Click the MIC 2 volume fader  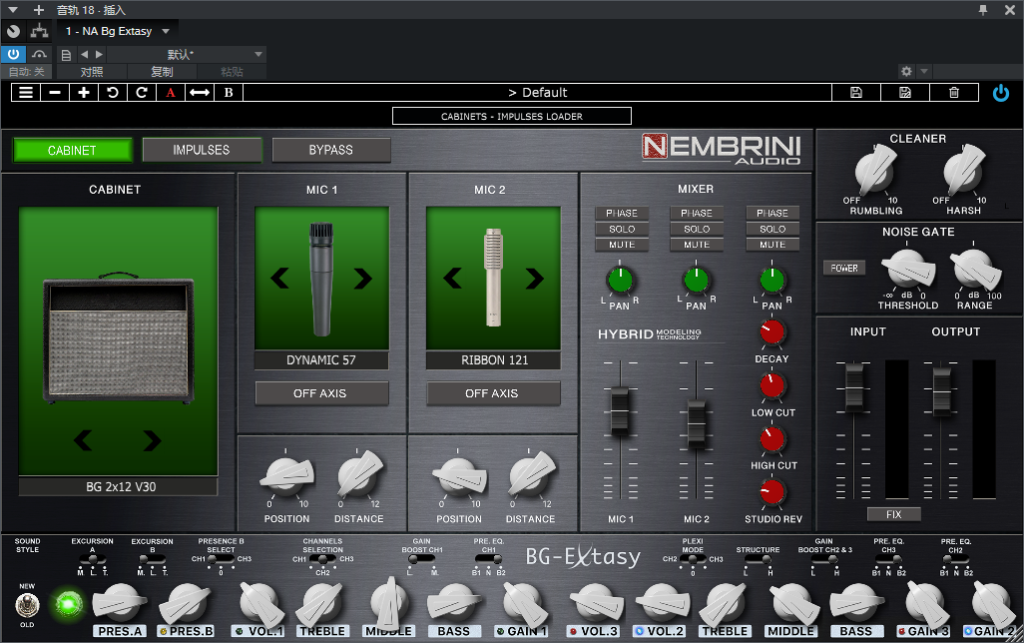(x=696, y=424)
